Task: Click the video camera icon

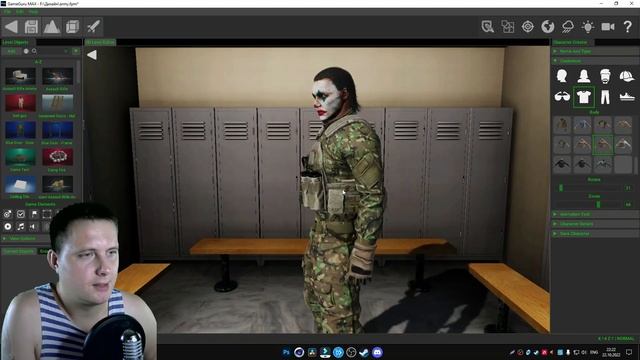Action: [608, 27]
